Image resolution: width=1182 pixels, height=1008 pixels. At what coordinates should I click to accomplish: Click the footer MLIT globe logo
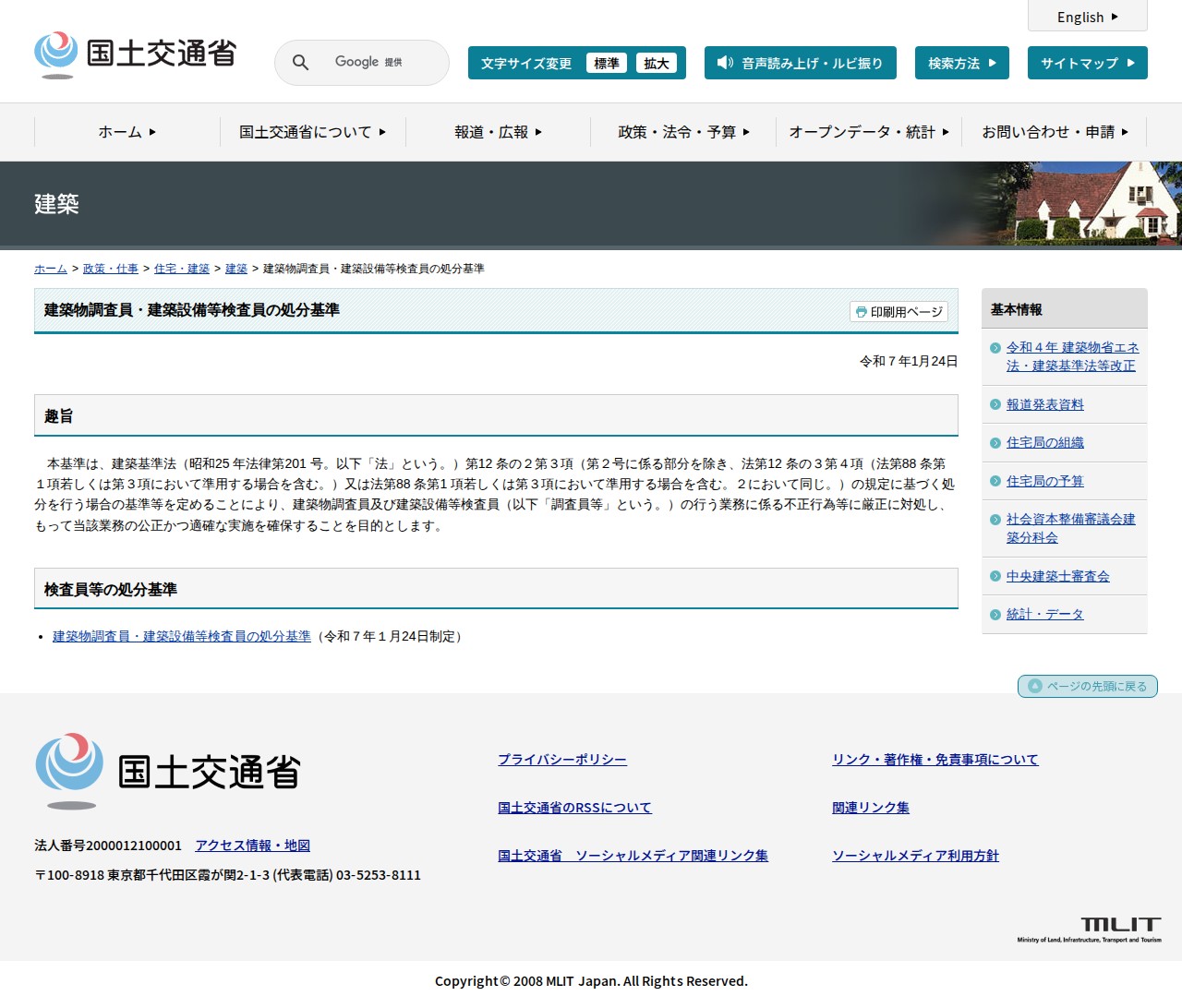(x=69, y=771)
